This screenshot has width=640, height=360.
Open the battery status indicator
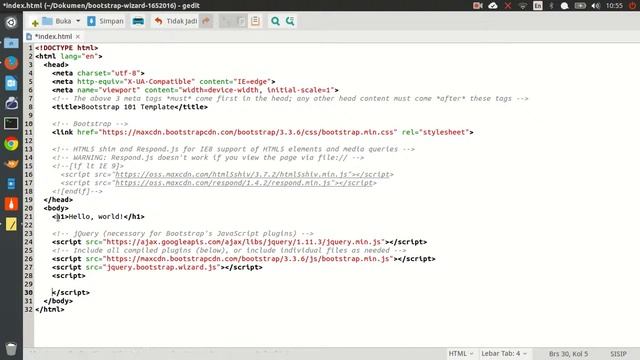point(580,6)
